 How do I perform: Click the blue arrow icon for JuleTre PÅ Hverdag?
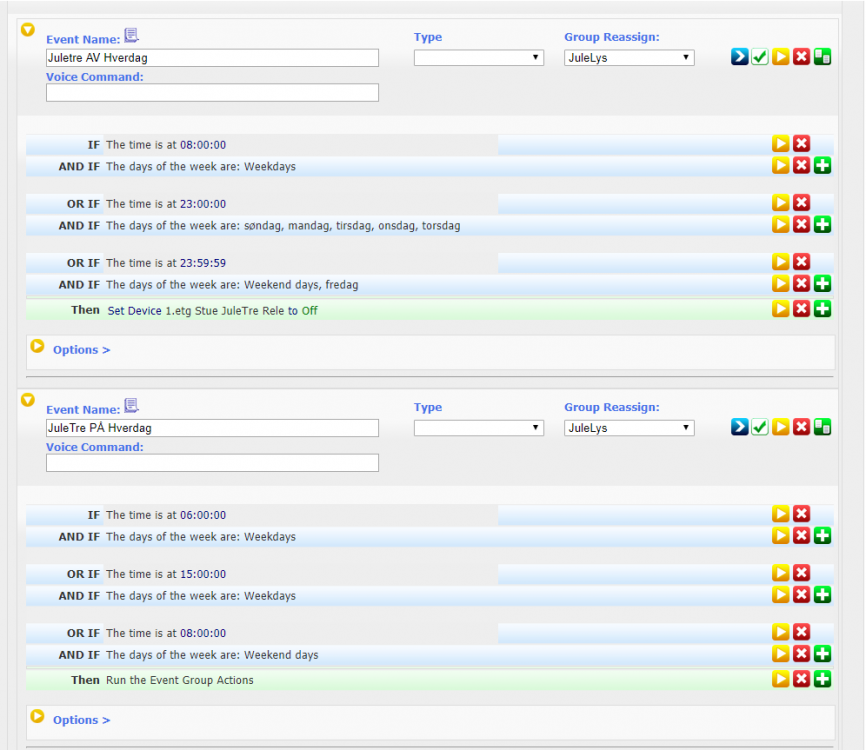click(739, 427)
